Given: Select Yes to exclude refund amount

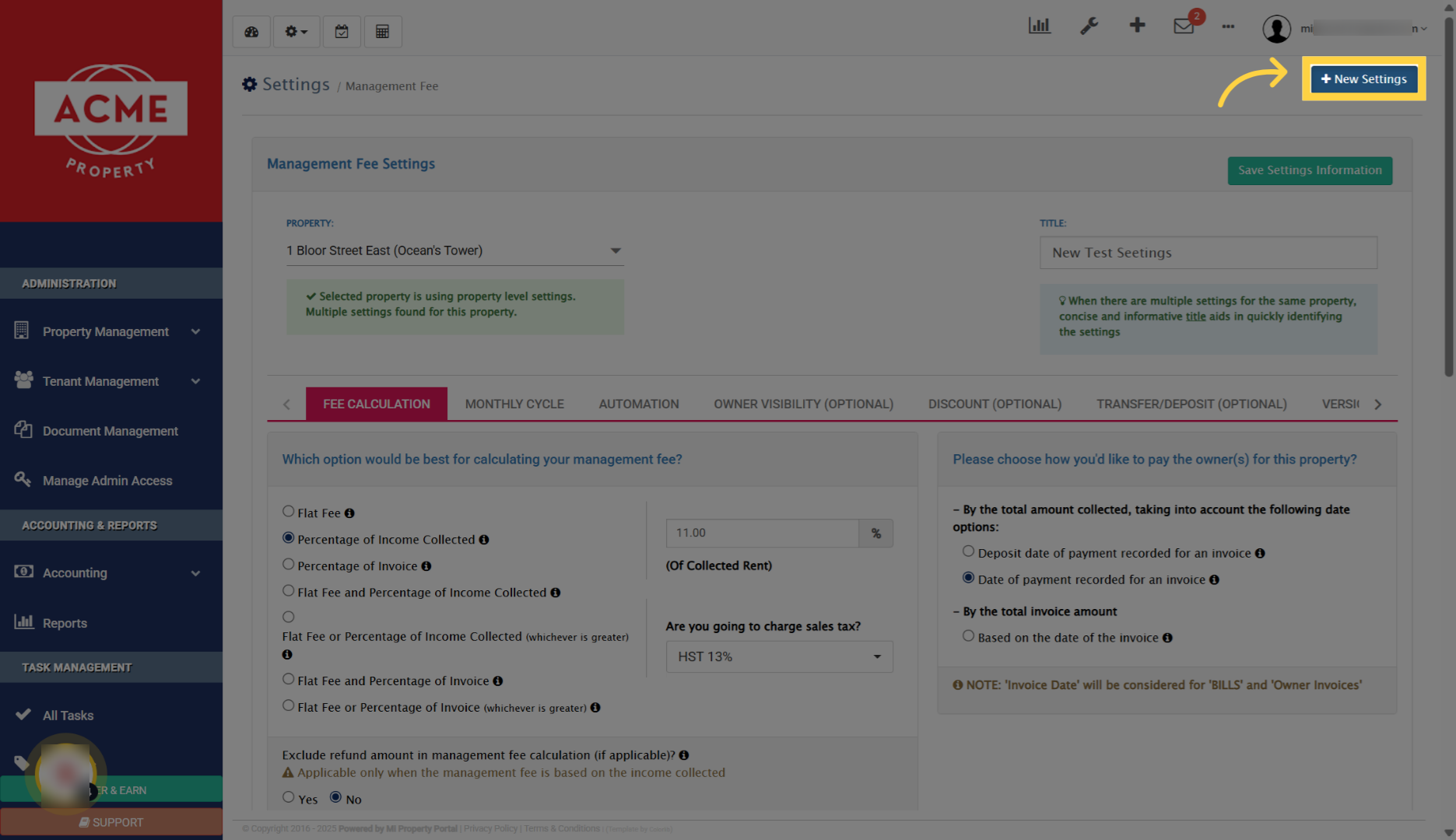Looking at the screenshot, I should point(289,796).
